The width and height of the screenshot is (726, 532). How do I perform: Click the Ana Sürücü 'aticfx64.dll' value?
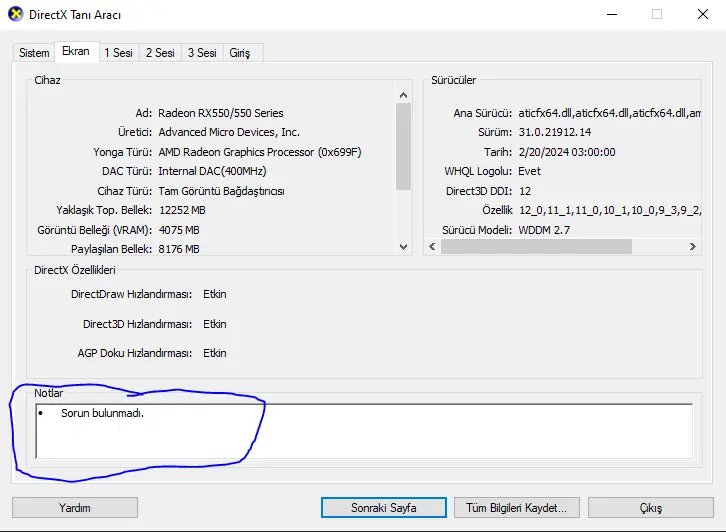[x=609, y=113]
